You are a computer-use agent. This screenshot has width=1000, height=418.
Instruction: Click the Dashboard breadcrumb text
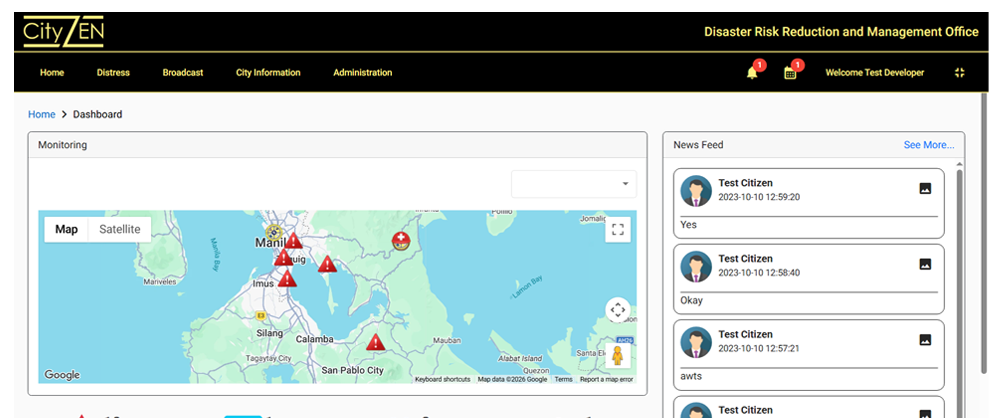point(98,114)
